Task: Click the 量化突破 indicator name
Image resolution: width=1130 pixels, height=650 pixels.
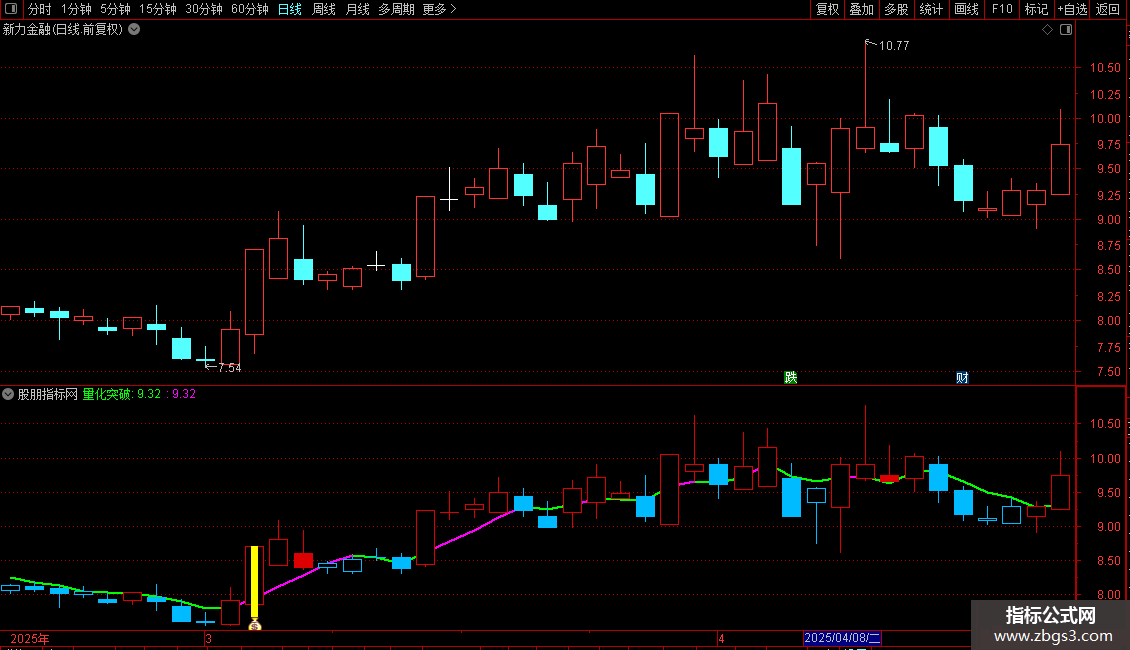Action: click(x=107, y=394)
